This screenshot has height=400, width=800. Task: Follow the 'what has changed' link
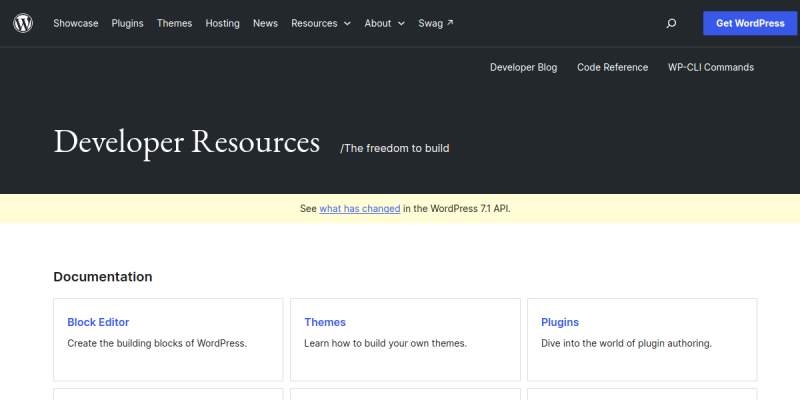click(360, 208)
